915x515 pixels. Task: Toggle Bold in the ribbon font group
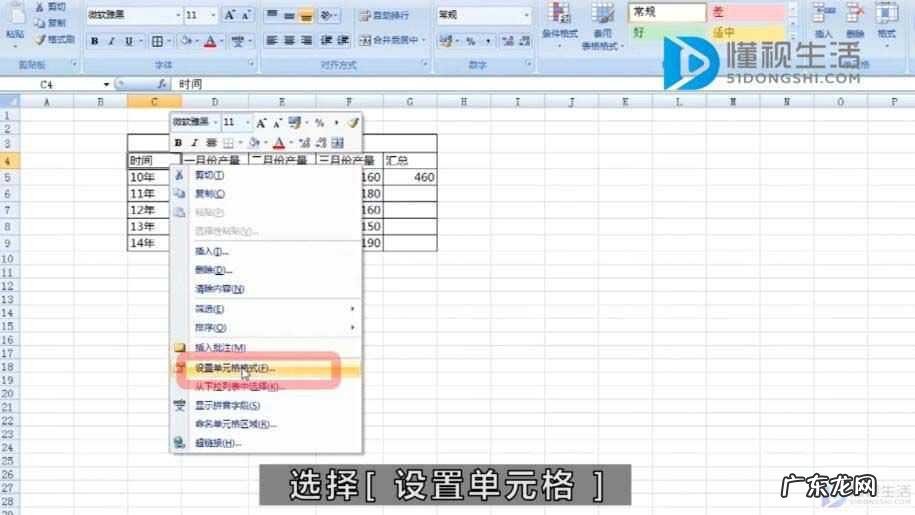(x=94, y=41)
